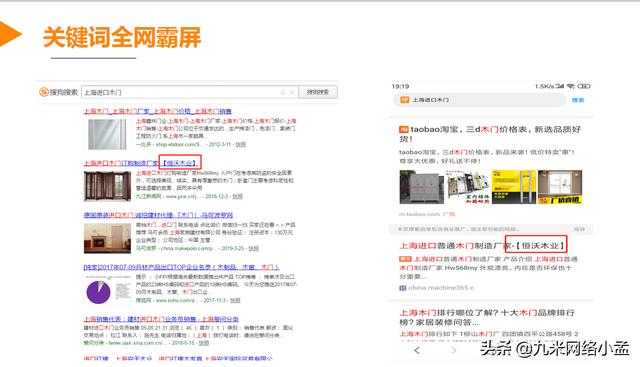This screenshot has height=367, width=640.
Task: Open the 德国原装进口木门 result title
Action: (158, 215)
